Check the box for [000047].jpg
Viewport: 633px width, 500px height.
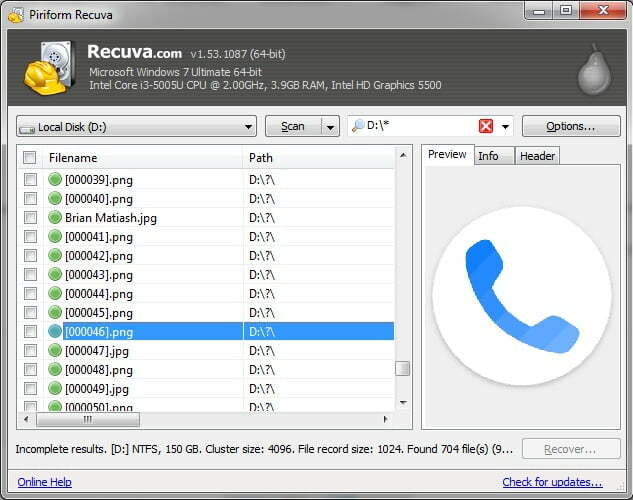click(30, 350)
